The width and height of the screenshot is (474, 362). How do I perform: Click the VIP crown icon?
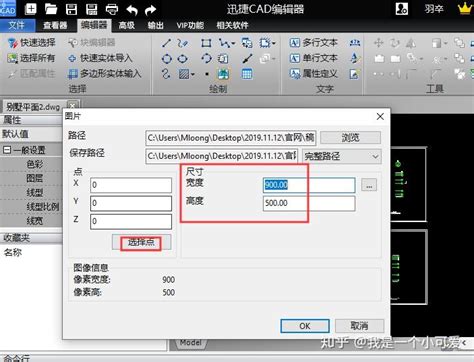click(x=466, y=9)
